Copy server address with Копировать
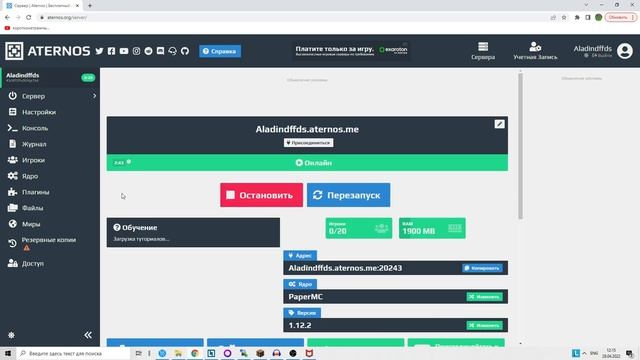The image size is (640, 360). pyautogui.click(x=482, y=268)
